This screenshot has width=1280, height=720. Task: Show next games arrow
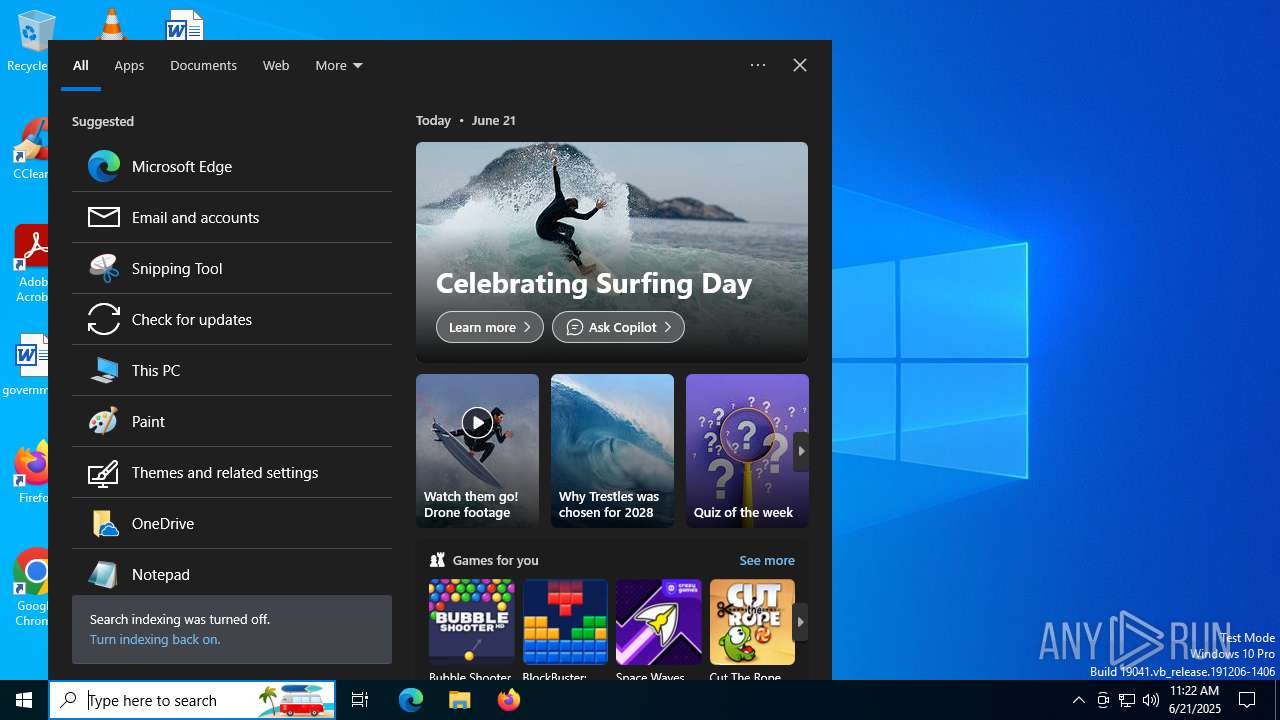(x=800, y=622)
